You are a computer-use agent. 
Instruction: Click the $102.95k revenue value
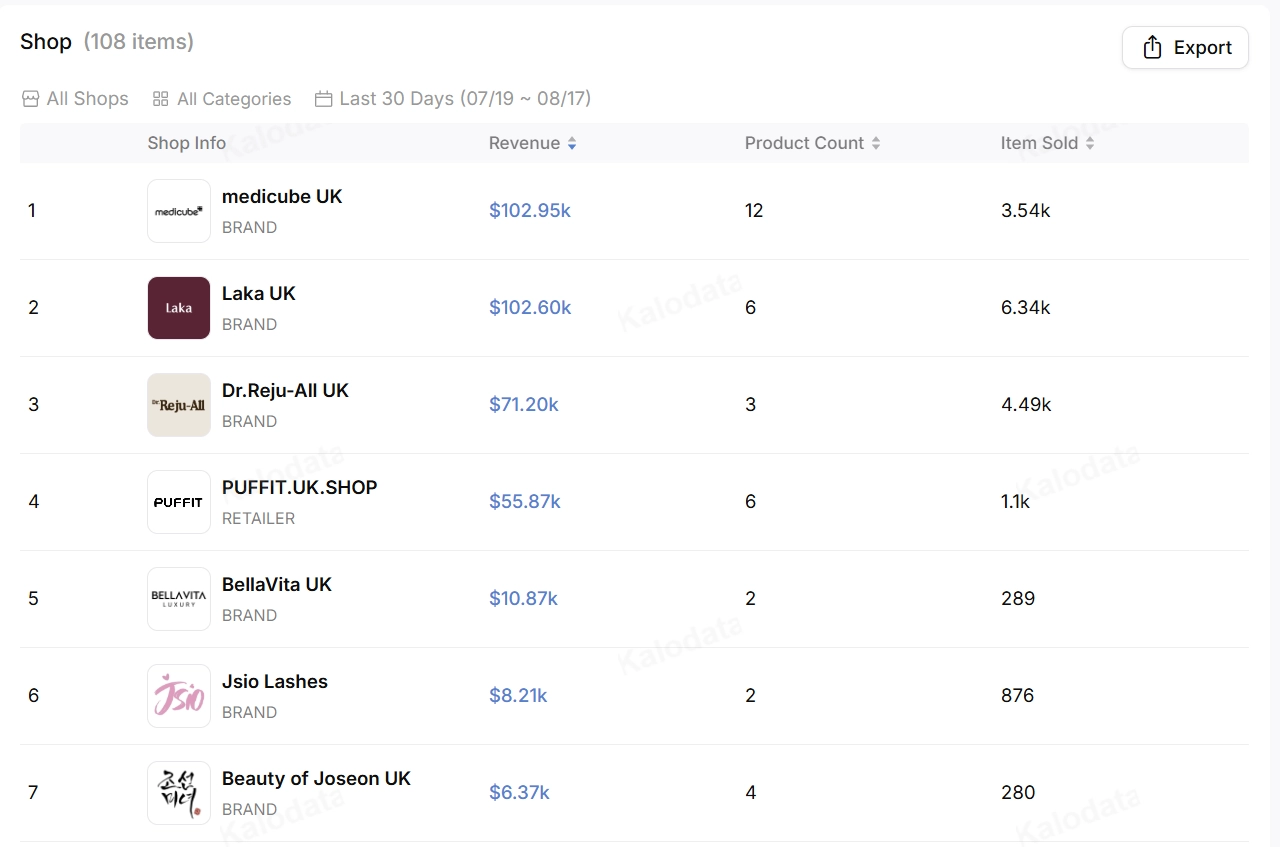530,210
